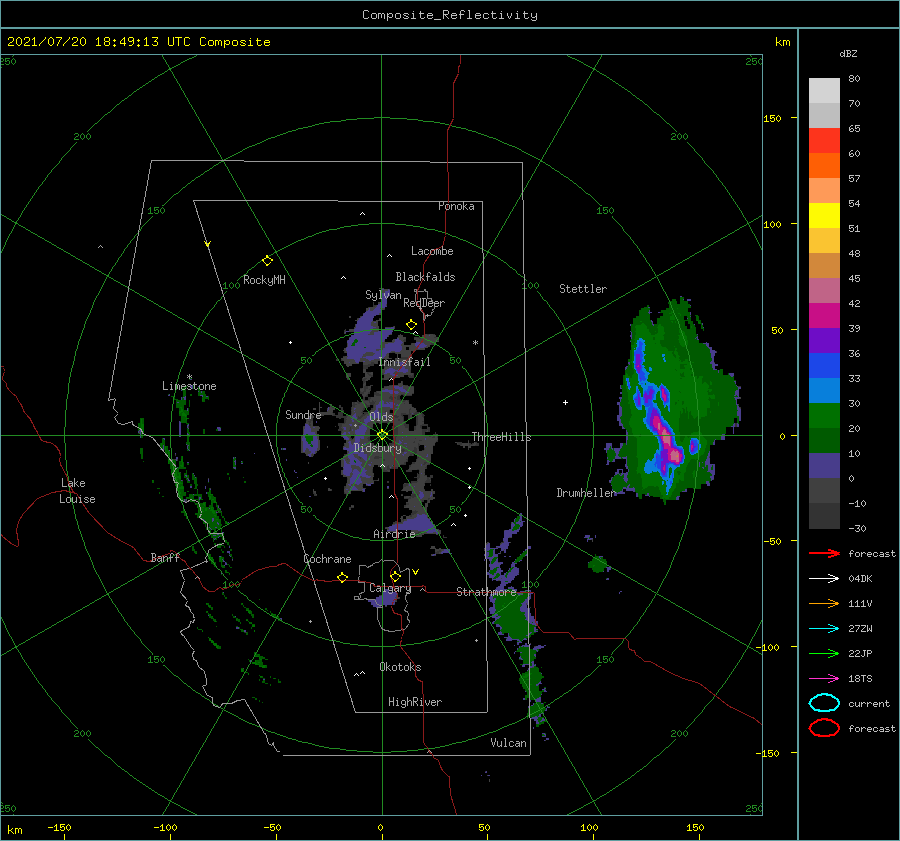Click the Innisfail town label
Viewport: 900px width, 841px height.
tap(404, 362)
